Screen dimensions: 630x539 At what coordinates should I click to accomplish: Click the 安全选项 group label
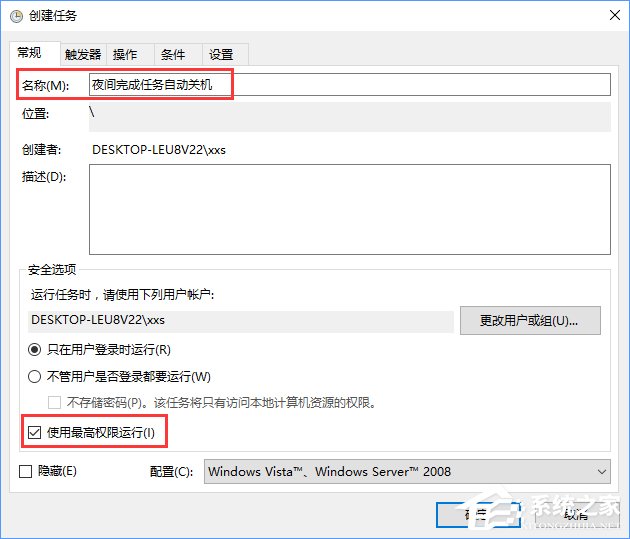(x=52, y=270)
